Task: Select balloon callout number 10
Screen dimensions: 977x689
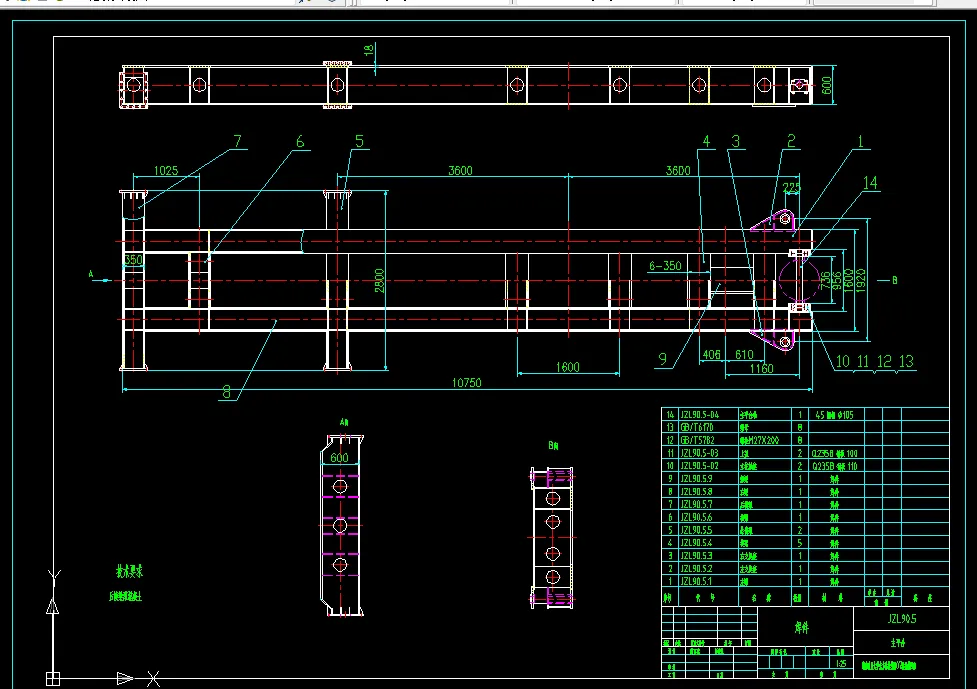Action: [842, 361]
